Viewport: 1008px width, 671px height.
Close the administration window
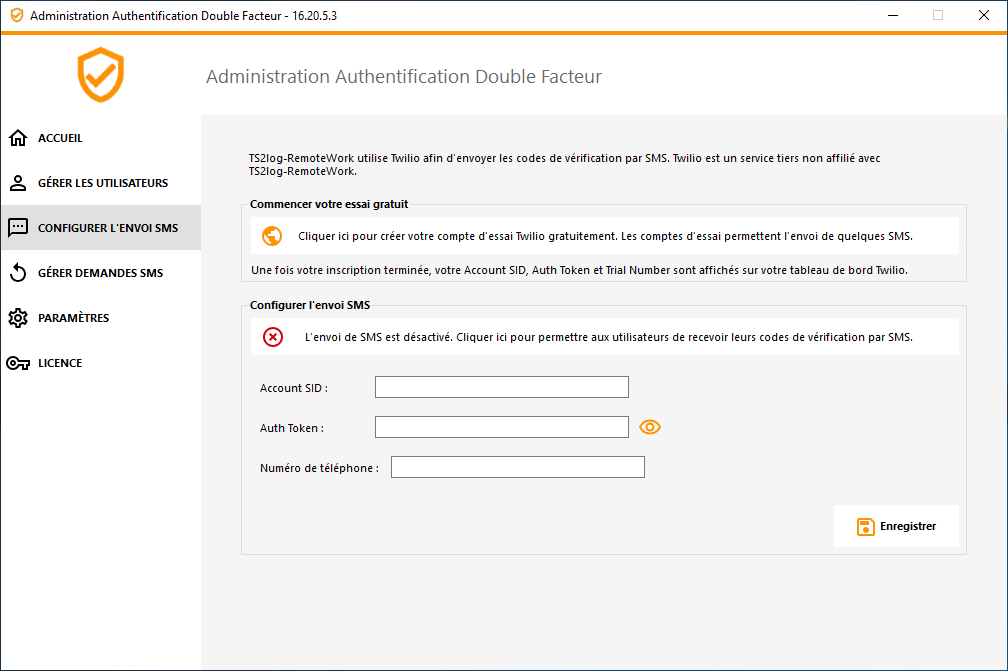point(984,15)
